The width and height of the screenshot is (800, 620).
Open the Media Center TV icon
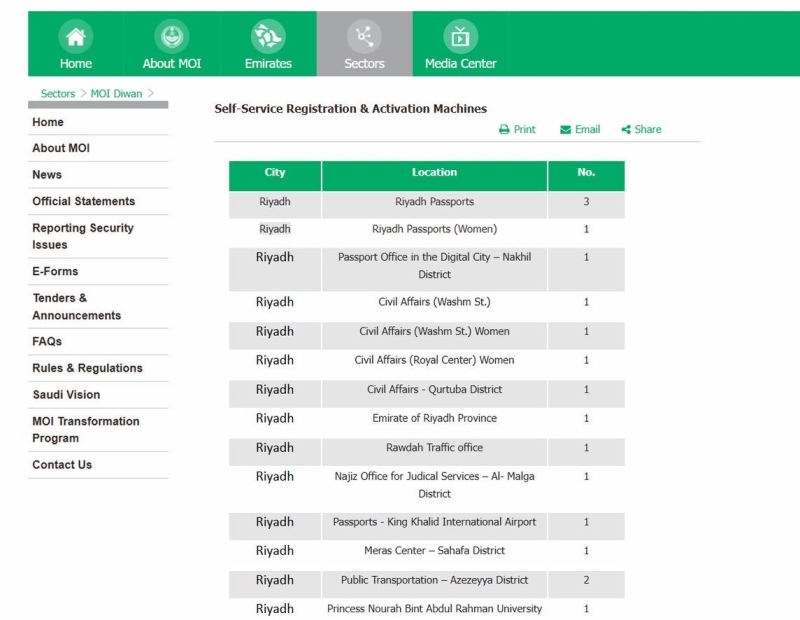[460, 37]
